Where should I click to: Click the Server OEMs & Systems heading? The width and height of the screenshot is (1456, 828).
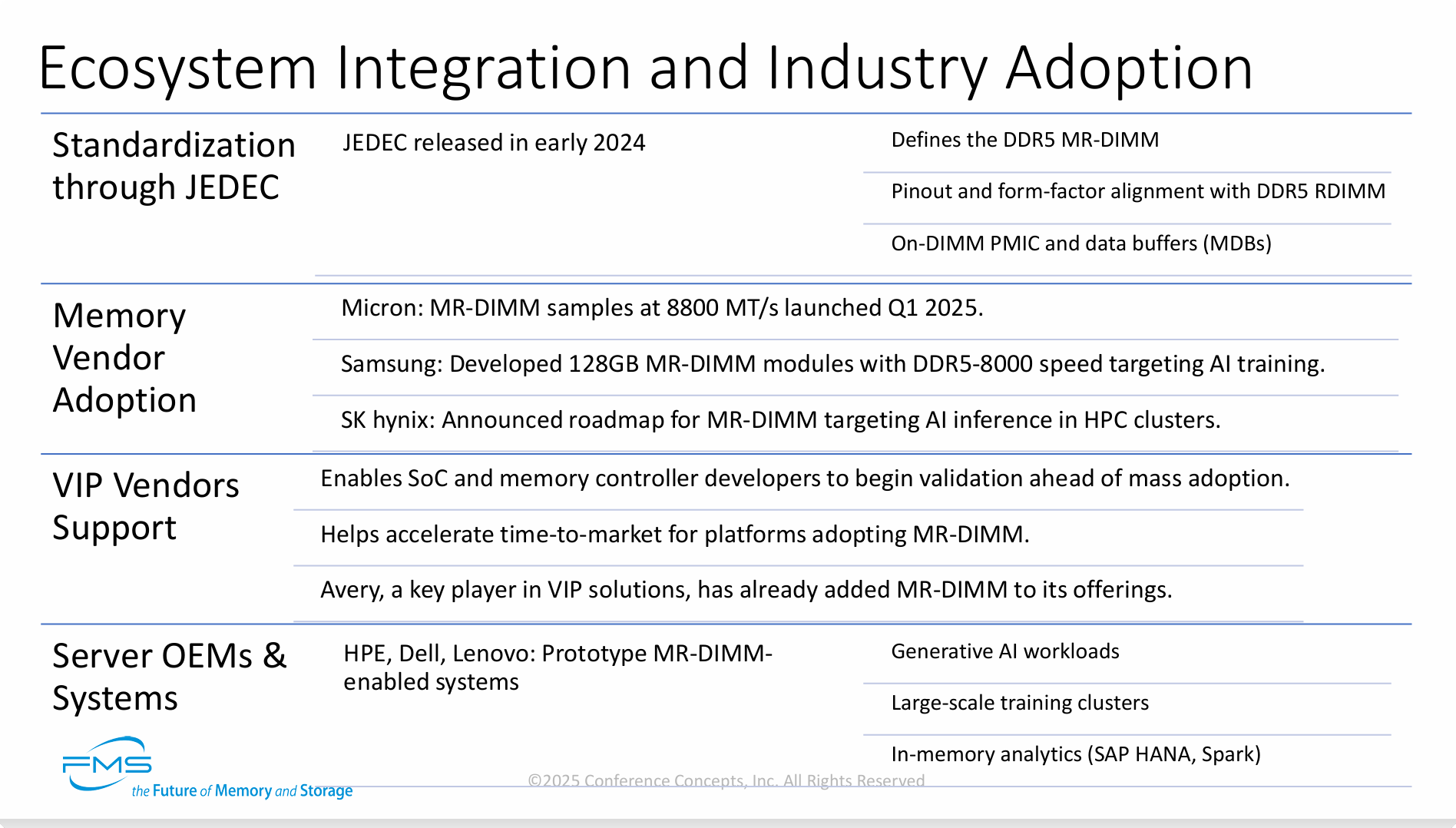point(169,677)
